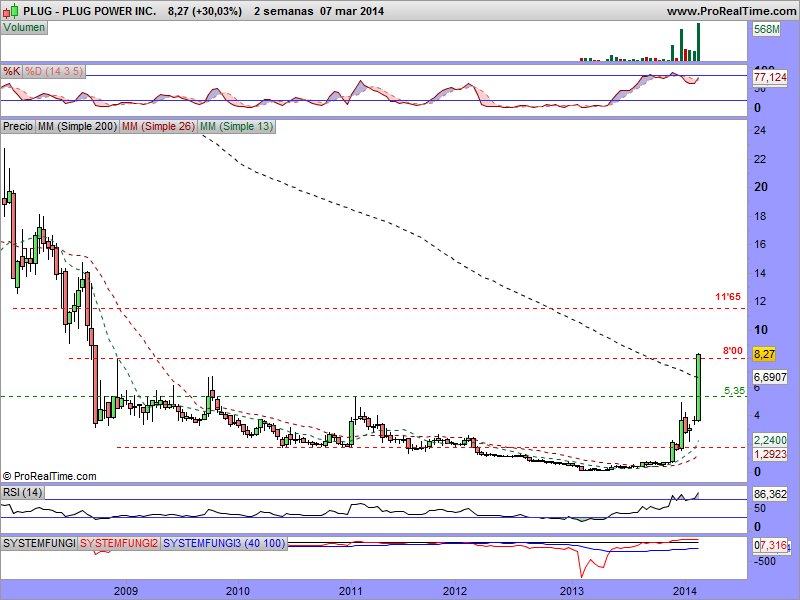Click the PLUG - PLUG POWER INC. title

coord(90,11)
